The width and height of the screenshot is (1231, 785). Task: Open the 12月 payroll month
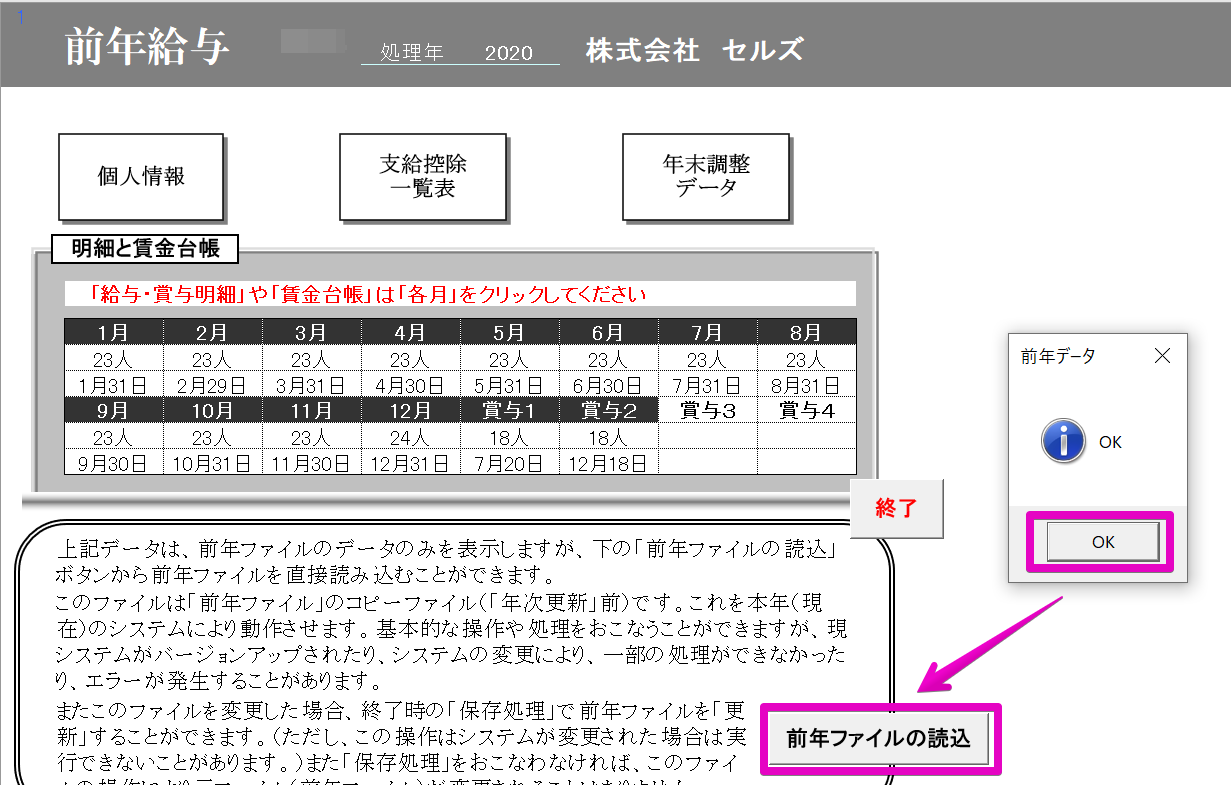(409, 410)
